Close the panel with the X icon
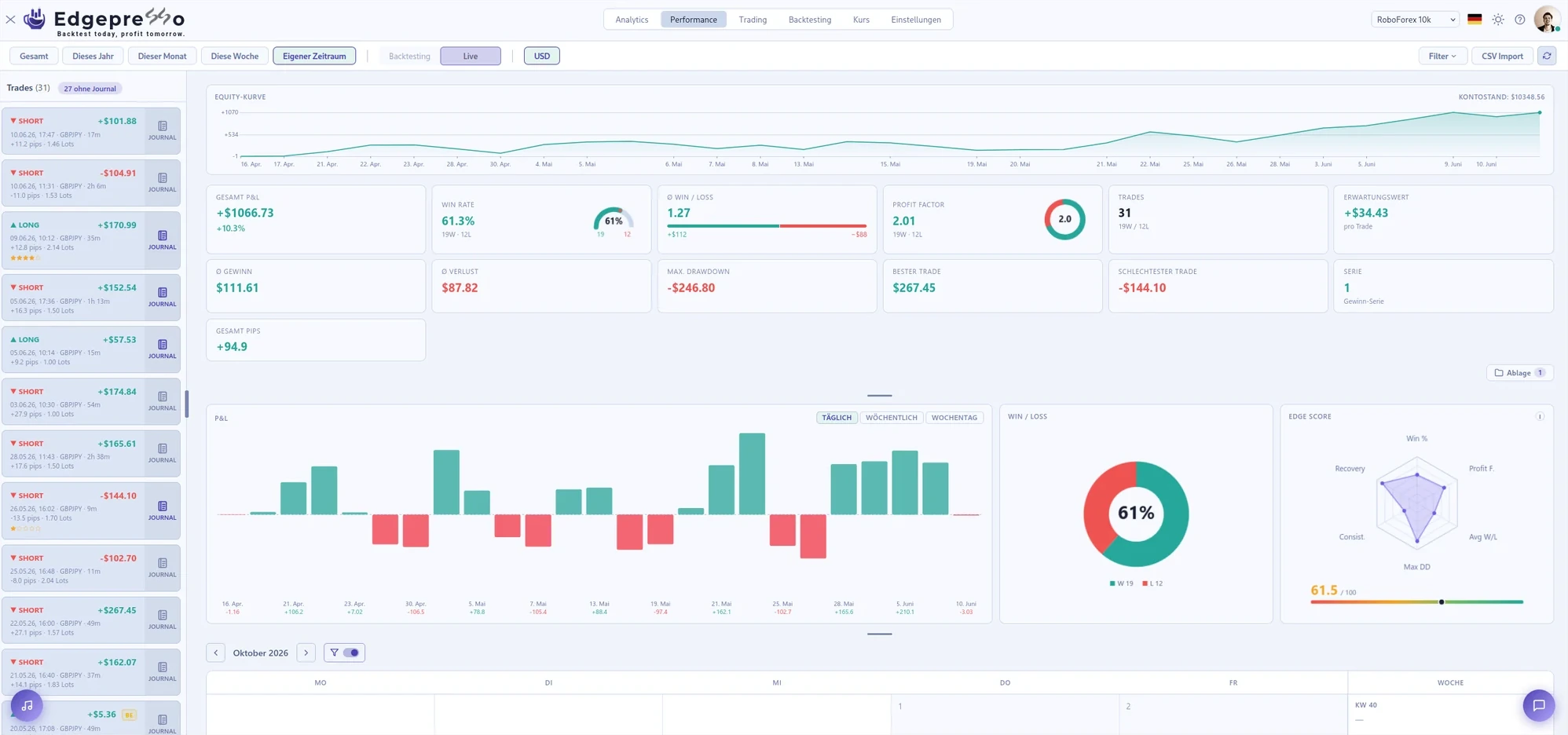This screenshot has height=735, width=1568. coord(10,20)
